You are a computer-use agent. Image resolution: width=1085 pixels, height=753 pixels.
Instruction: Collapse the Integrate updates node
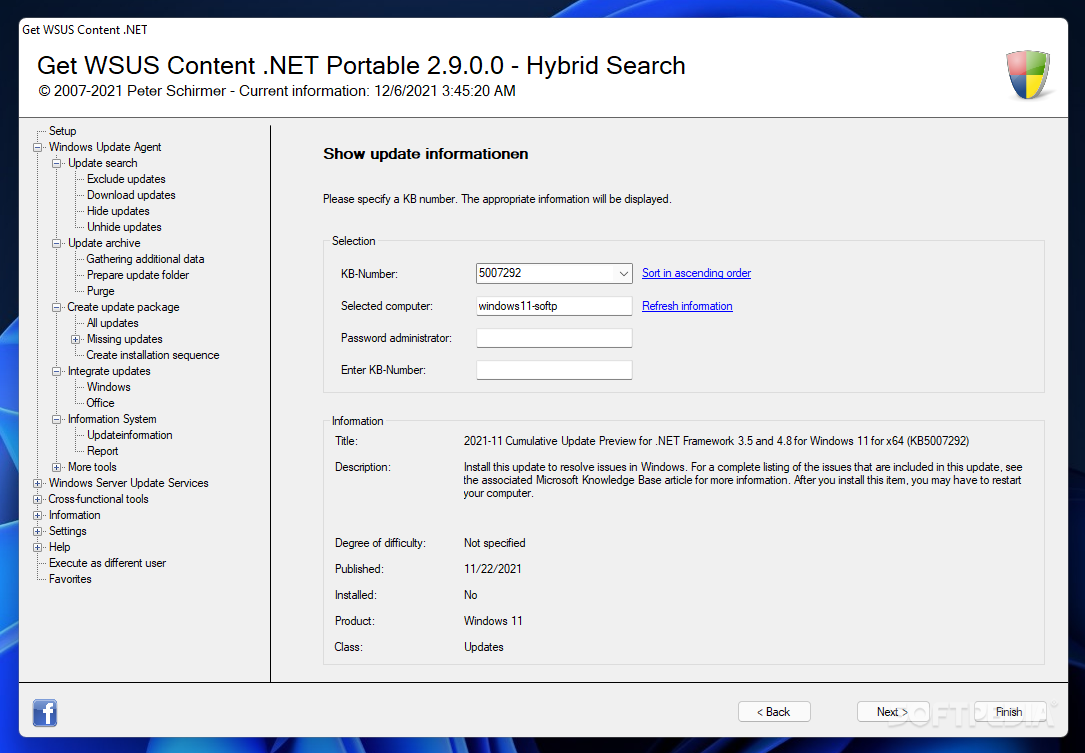57,372
